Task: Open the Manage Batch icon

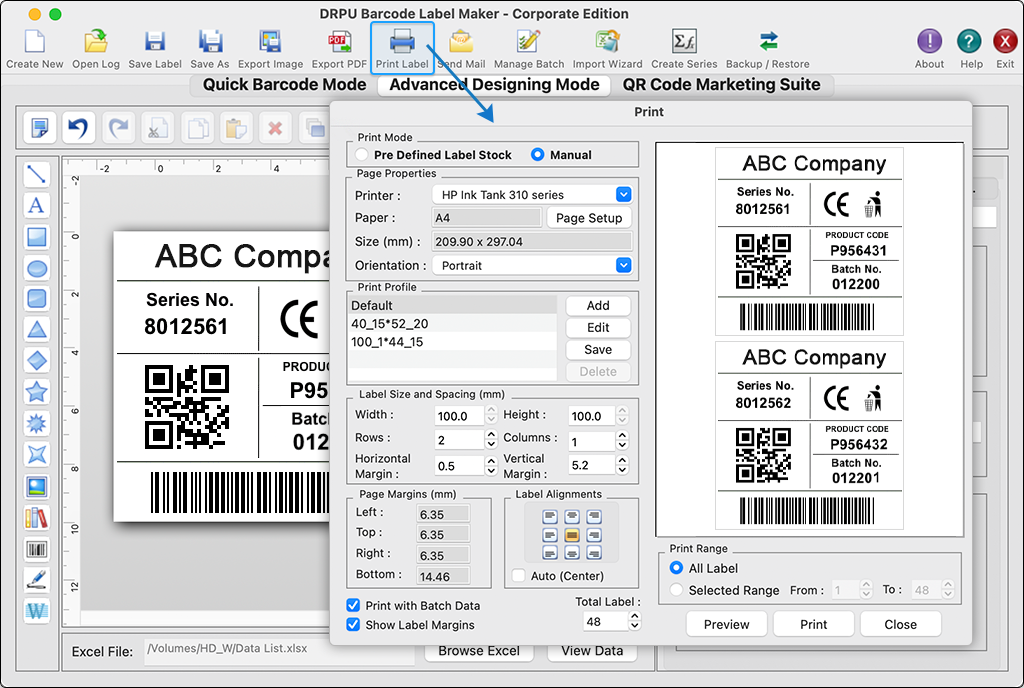Action: 528,42
